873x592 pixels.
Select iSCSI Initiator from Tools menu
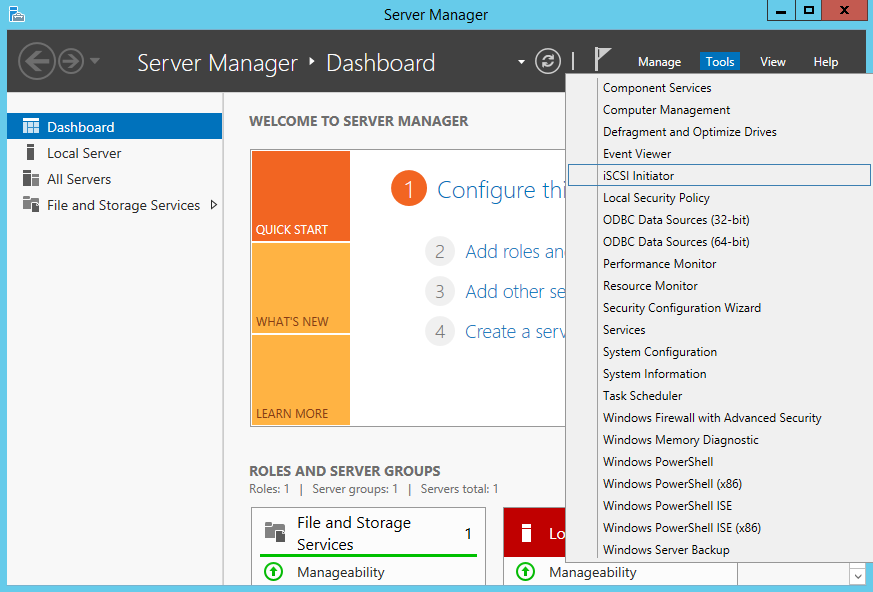tap(638, 176)
